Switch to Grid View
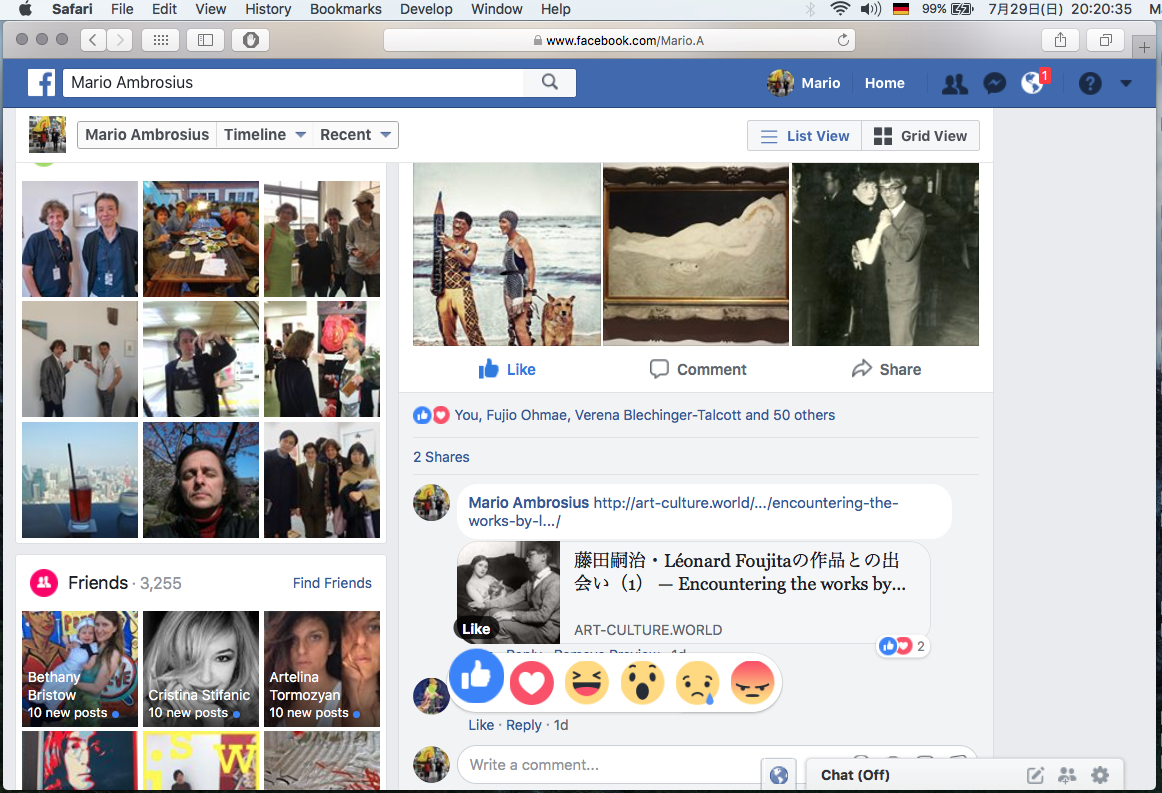 [920, 136]
